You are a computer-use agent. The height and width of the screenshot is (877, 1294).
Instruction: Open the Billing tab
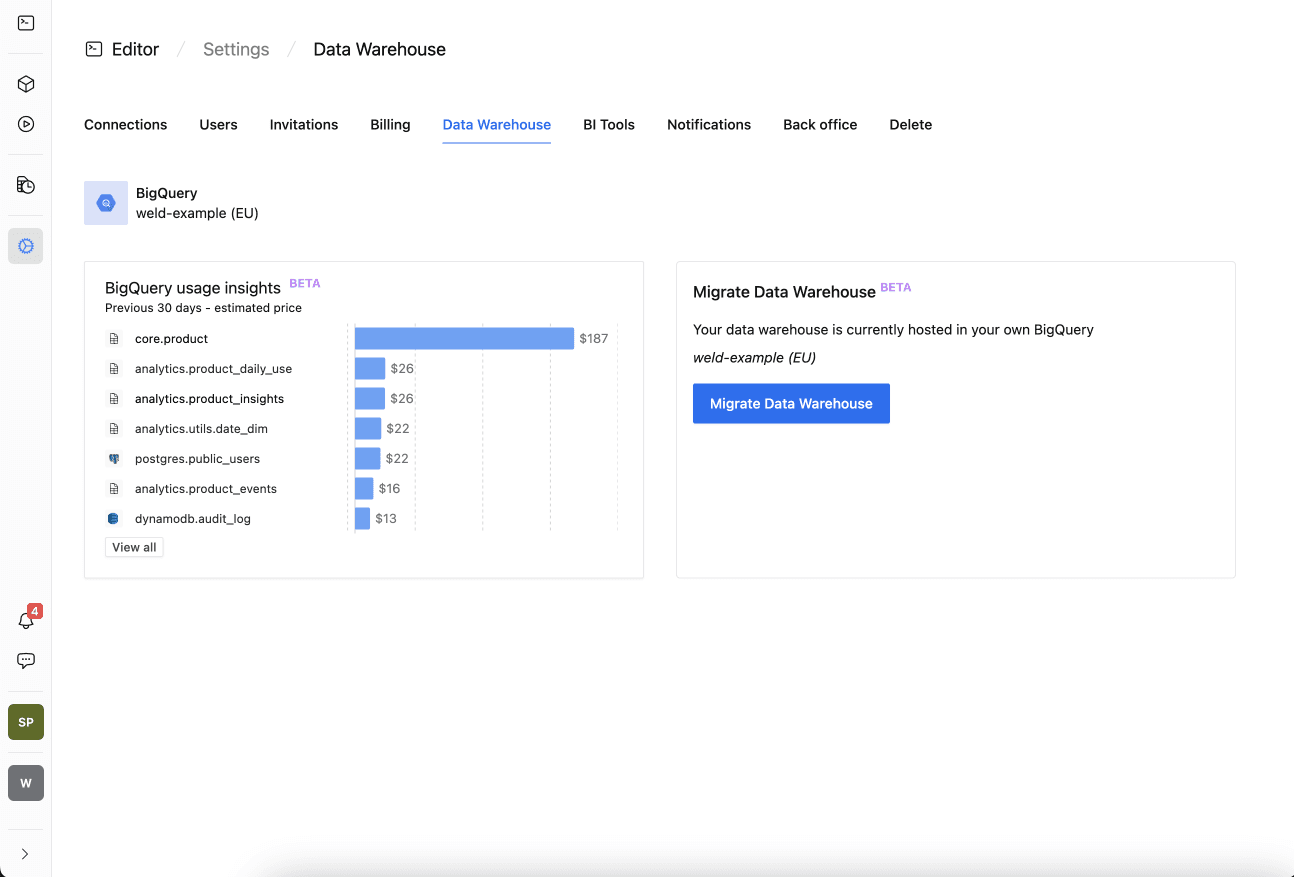(390, 125)
